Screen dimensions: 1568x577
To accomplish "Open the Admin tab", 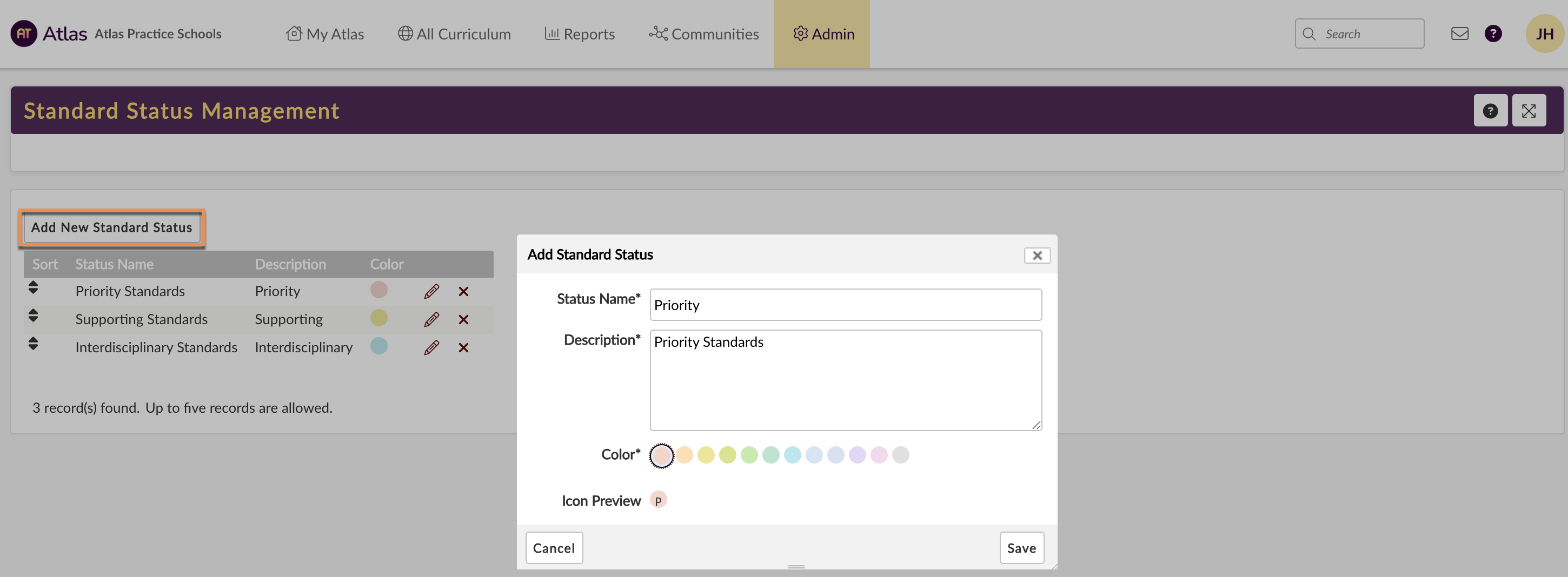I will coord(822,33).
